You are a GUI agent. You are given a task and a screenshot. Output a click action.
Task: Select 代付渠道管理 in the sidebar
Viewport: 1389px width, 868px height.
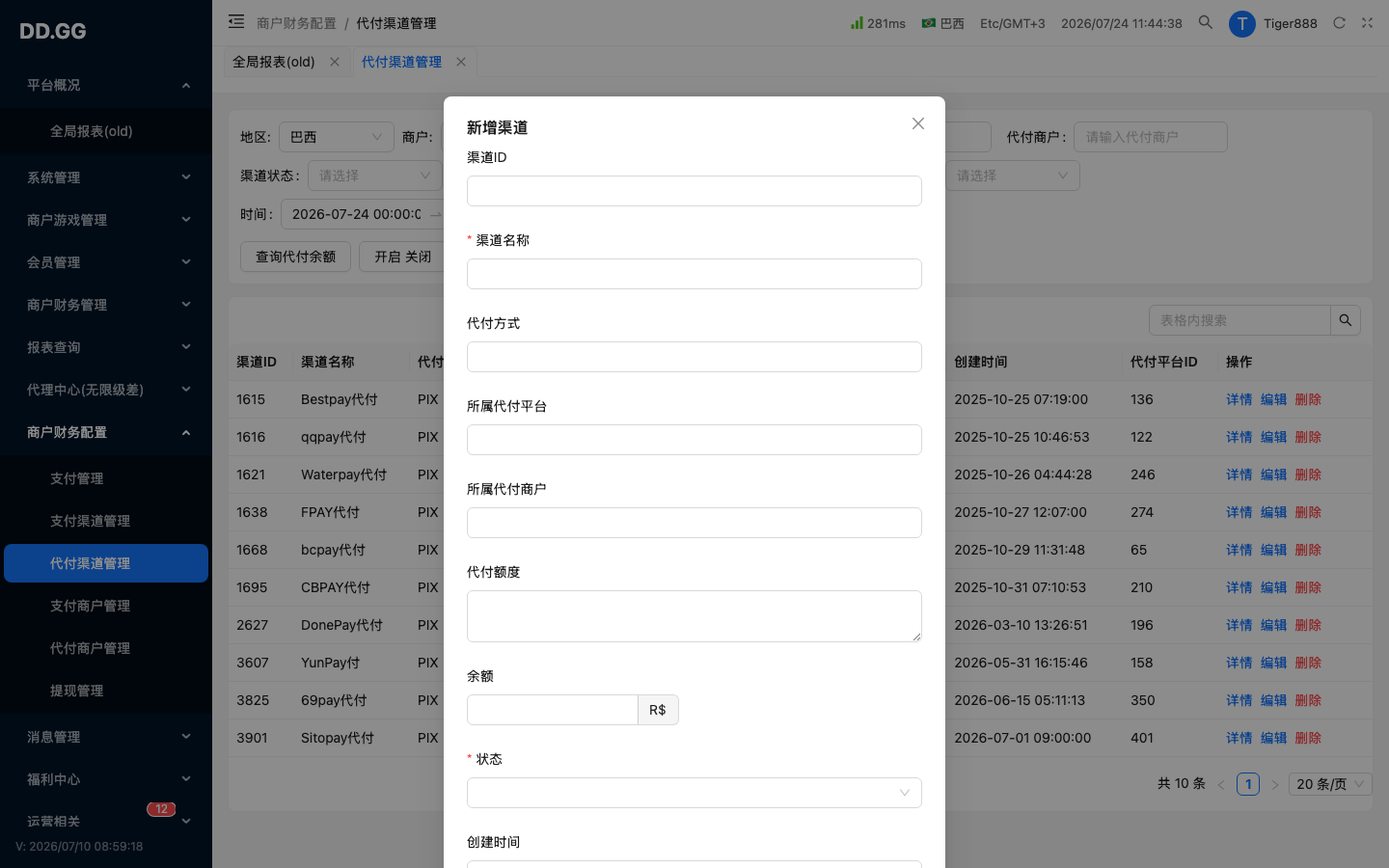click(x=106, y=563)
